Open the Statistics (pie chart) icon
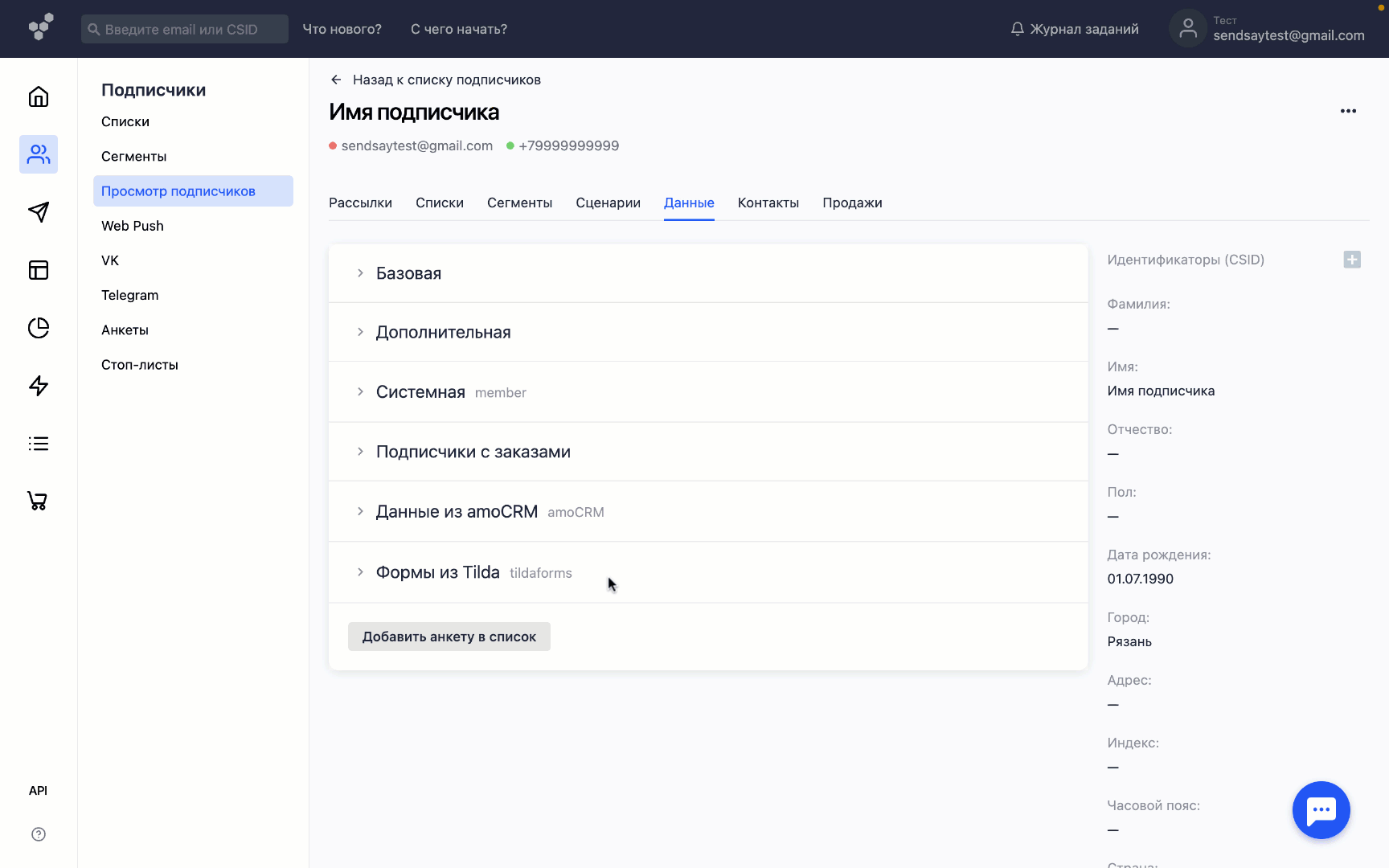 [38, 328]
